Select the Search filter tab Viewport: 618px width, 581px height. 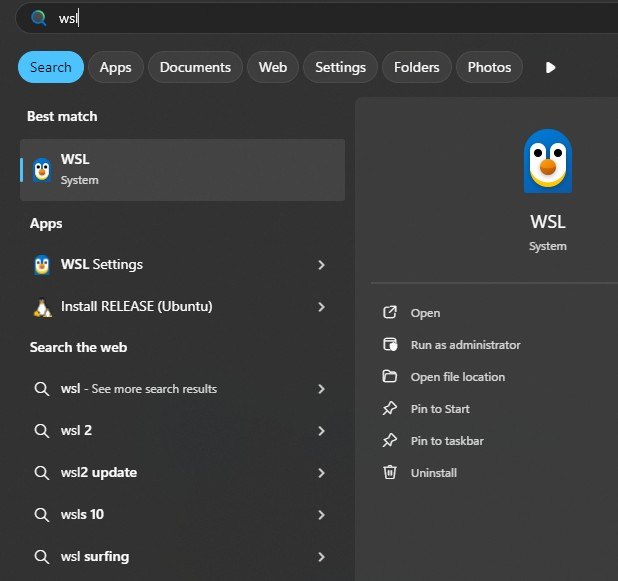click(x=51, y=67)
